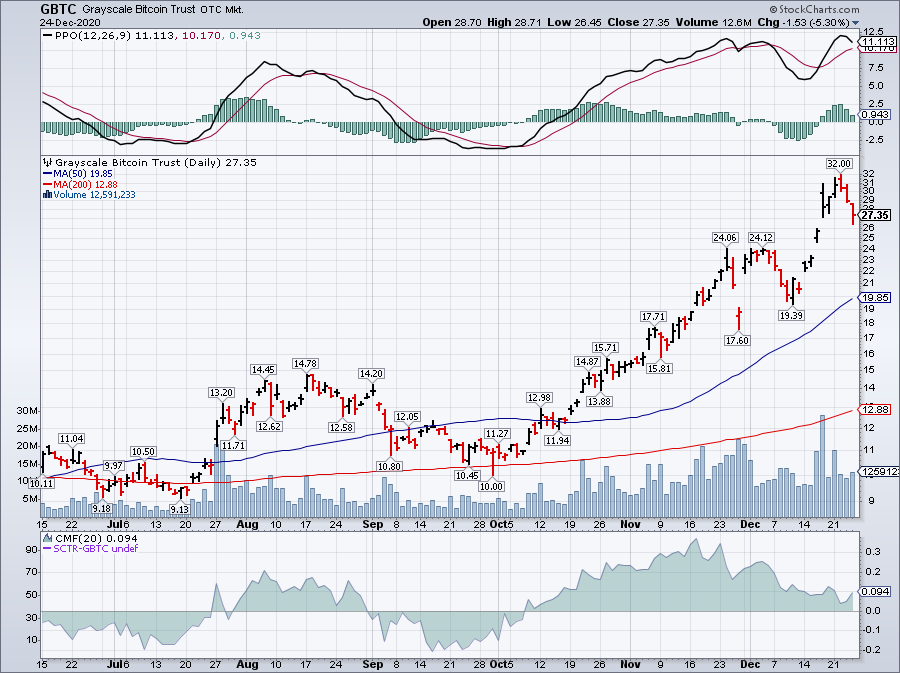
Task: Click the 10.11 low price label
Action: point(41,484)
